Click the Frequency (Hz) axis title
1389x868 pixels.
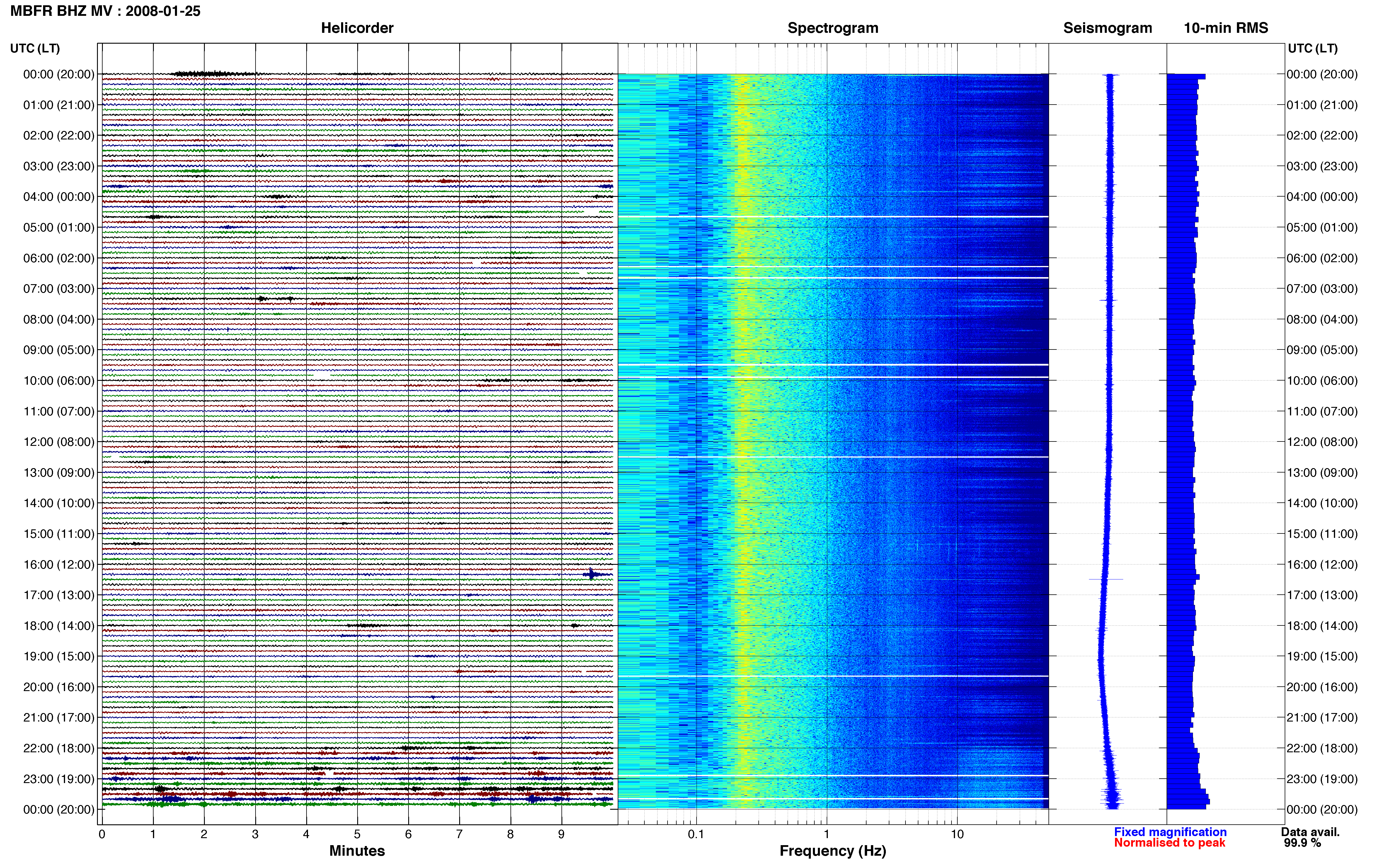833,851
